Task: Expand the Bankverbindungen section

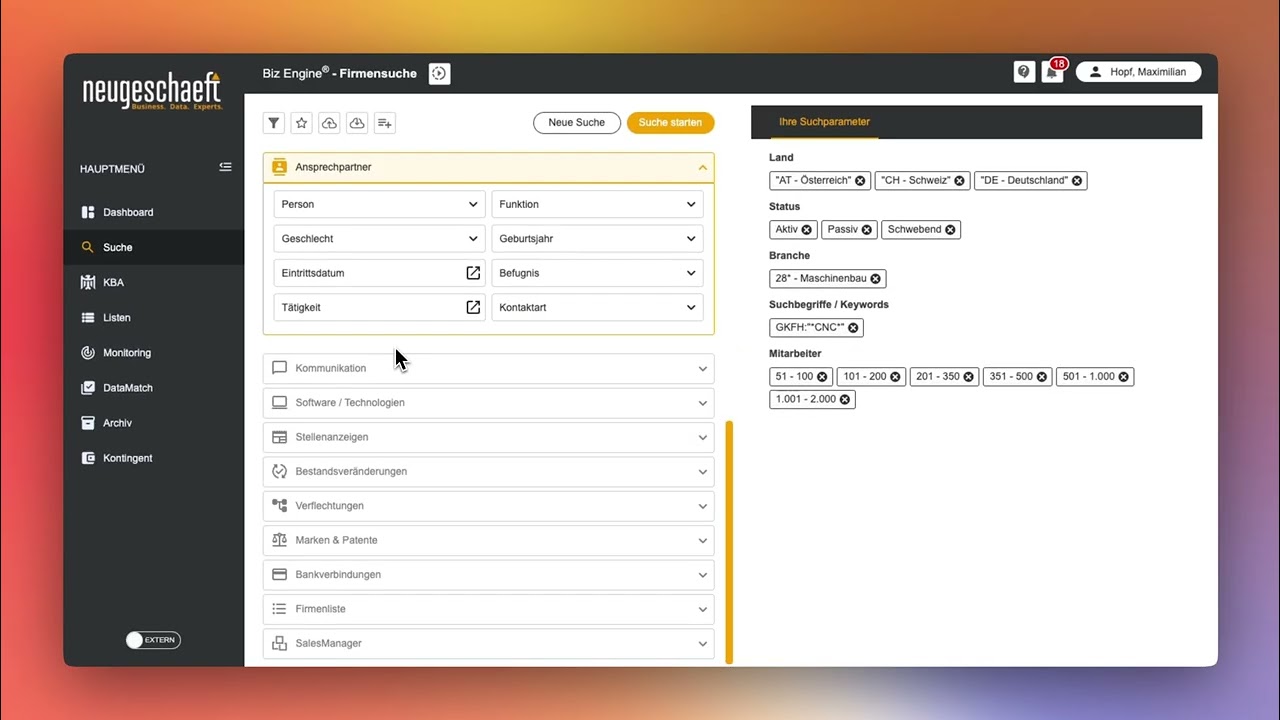Action: [x=488, y=574]
